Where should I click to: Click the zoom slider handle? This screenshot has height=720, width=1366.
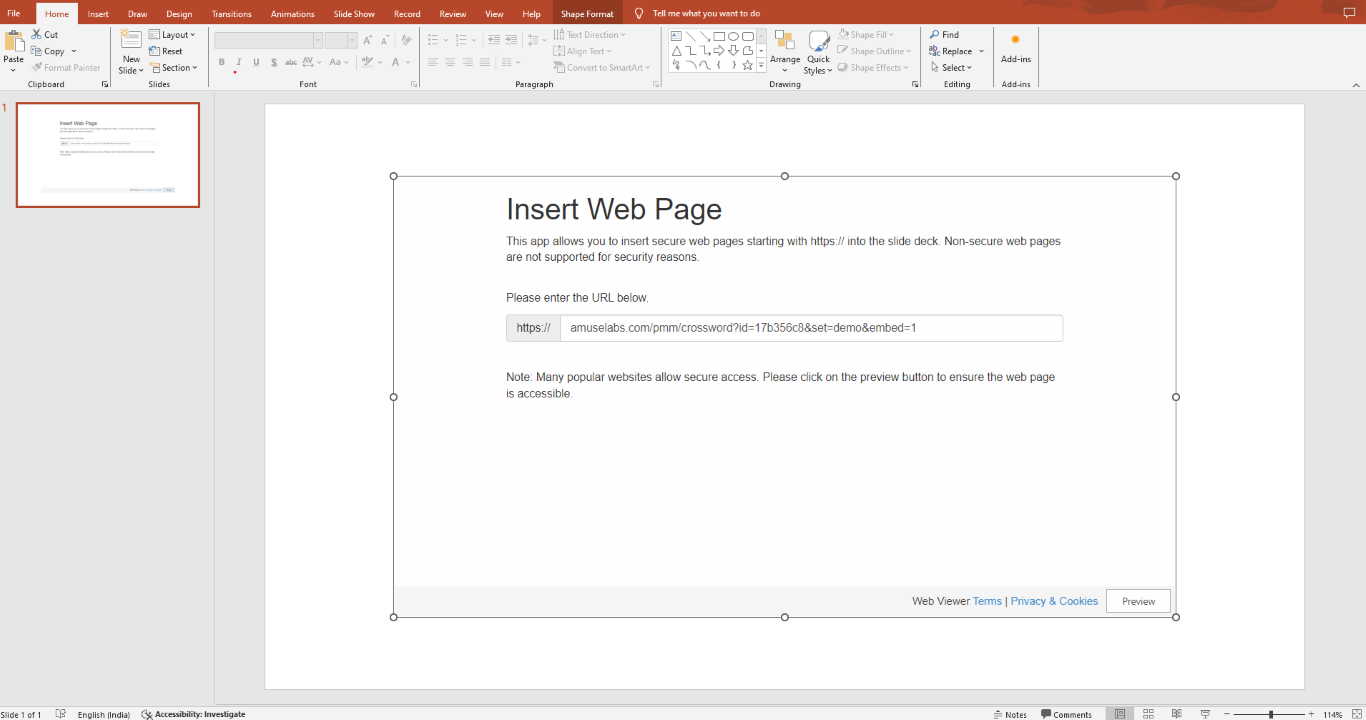pyautogui.click(x=1271, y=714)
